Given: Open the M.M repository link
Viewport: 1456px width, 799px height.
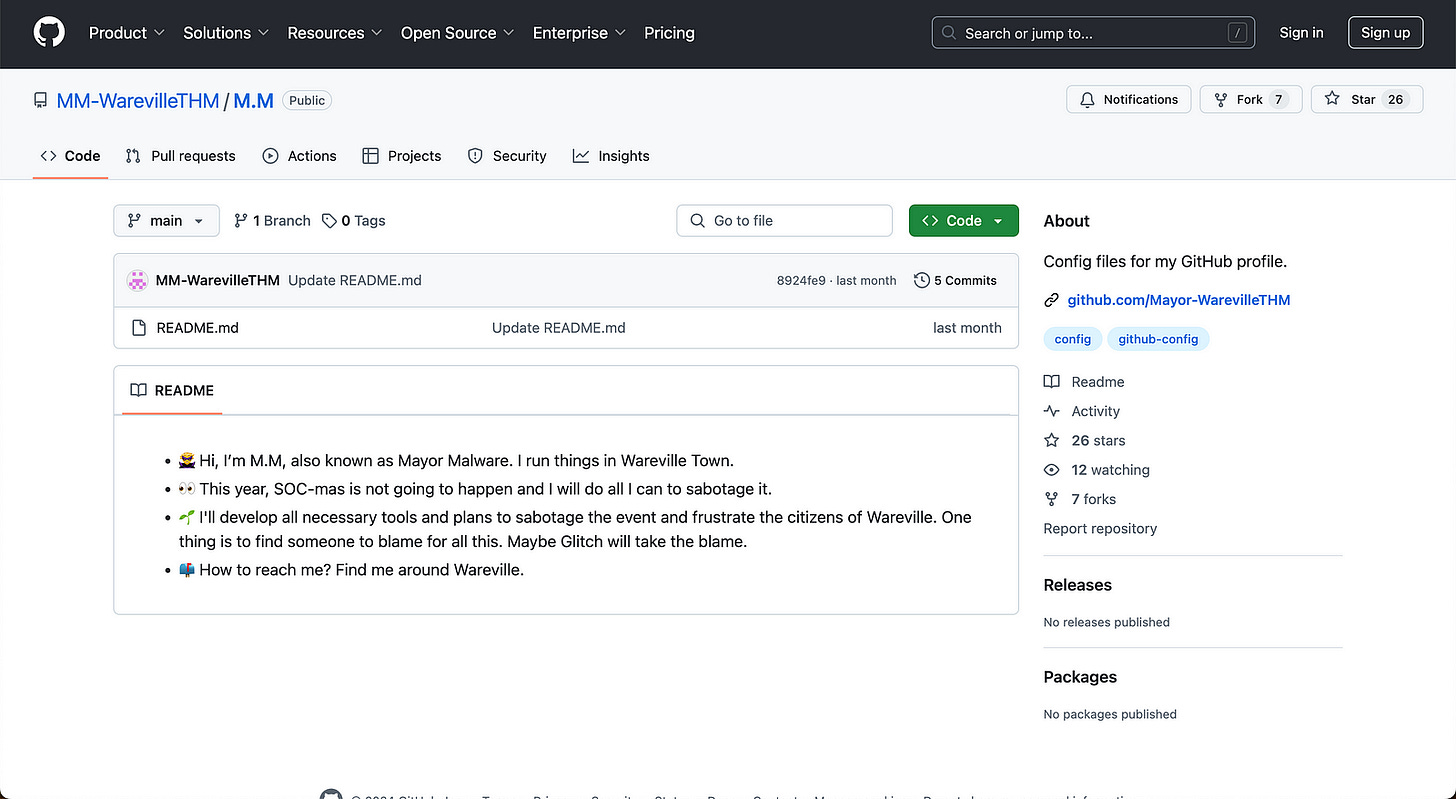Looking at the screenshot, I should (x=253, y=101).
